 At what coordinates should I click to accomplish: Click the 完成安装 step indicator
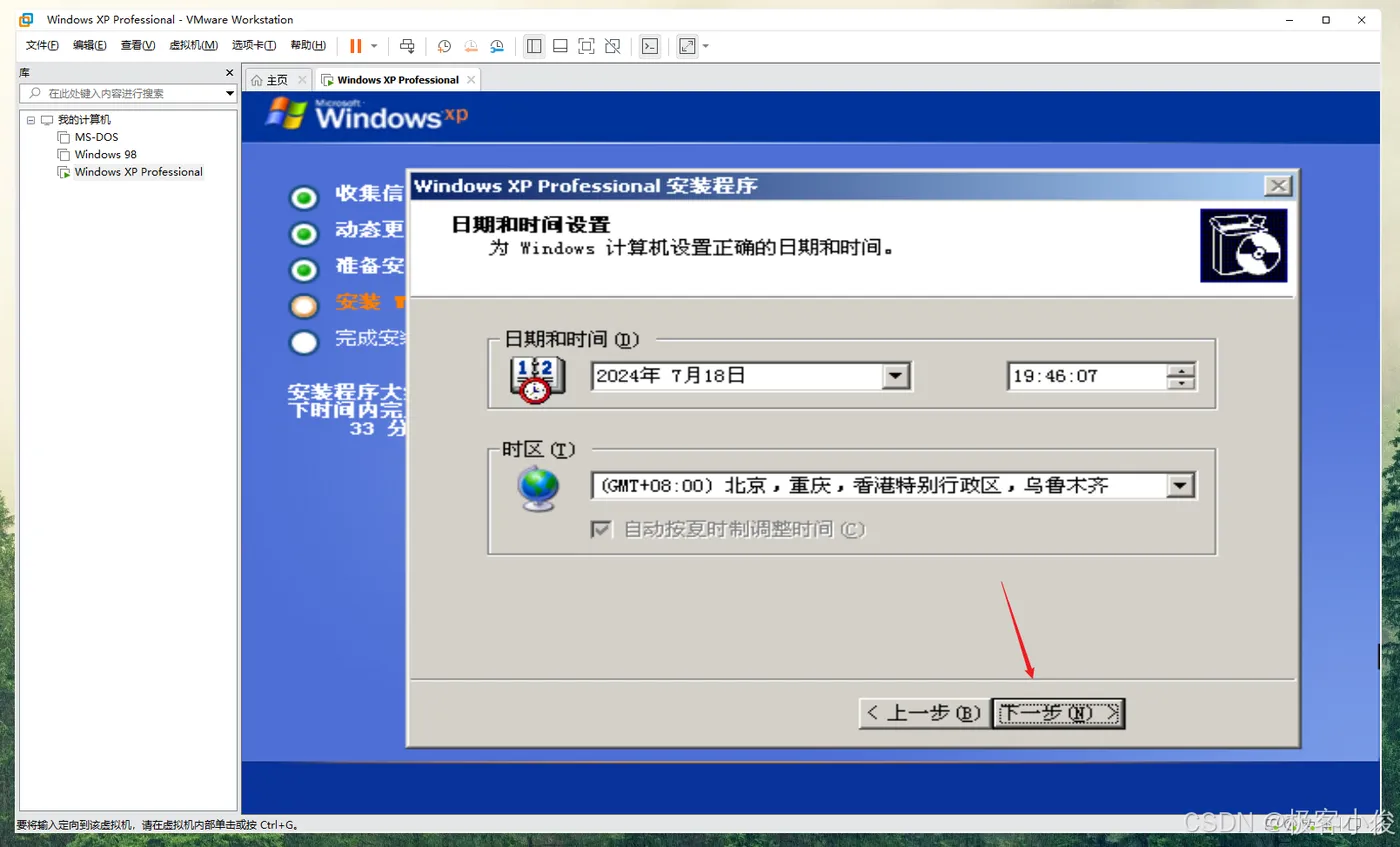(304, 342)
